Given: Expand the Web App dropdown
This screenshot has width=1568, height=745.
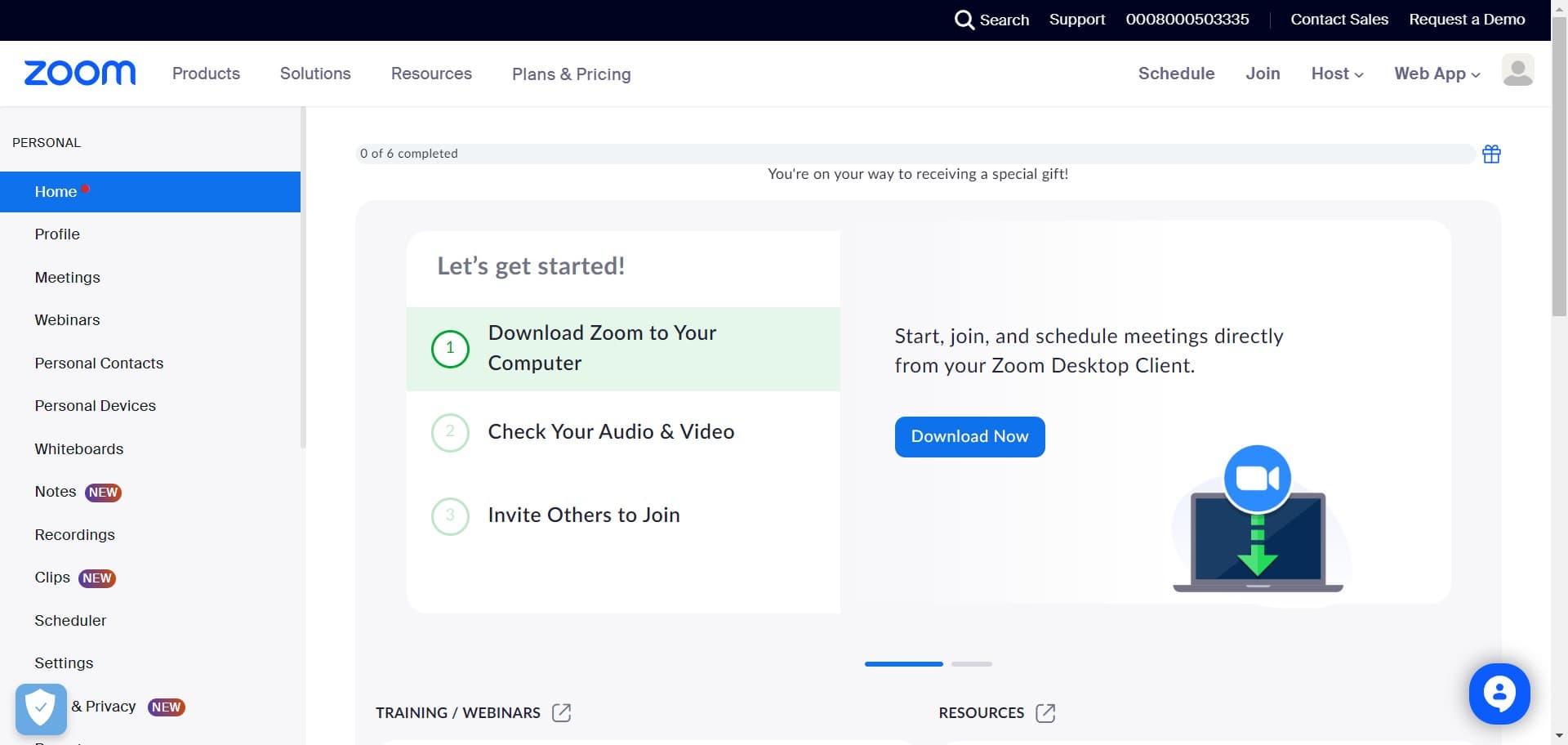Looking at the screenshot, I should click(1437, 74).
